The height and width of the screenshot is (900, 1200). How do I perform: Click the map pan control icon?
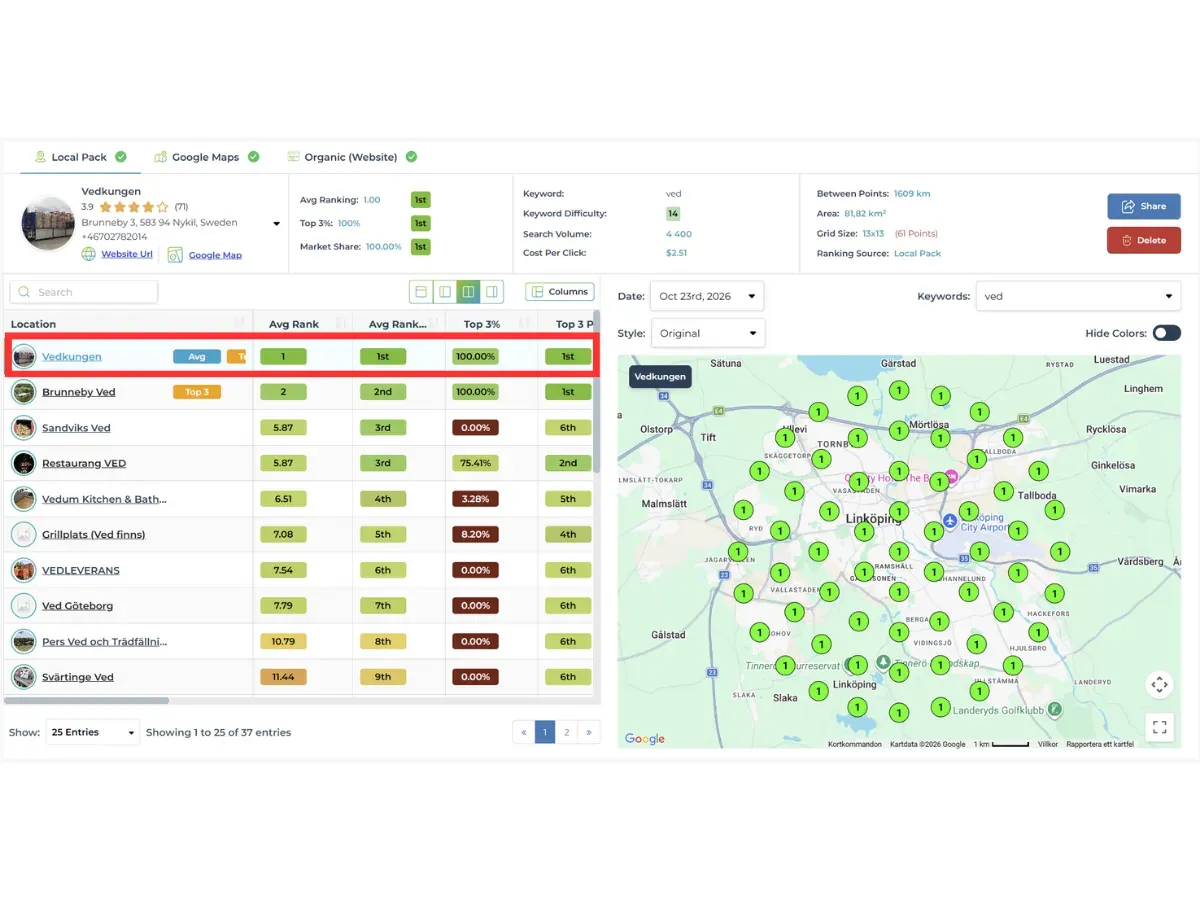pyautogui.click(x=1160, y=685)
